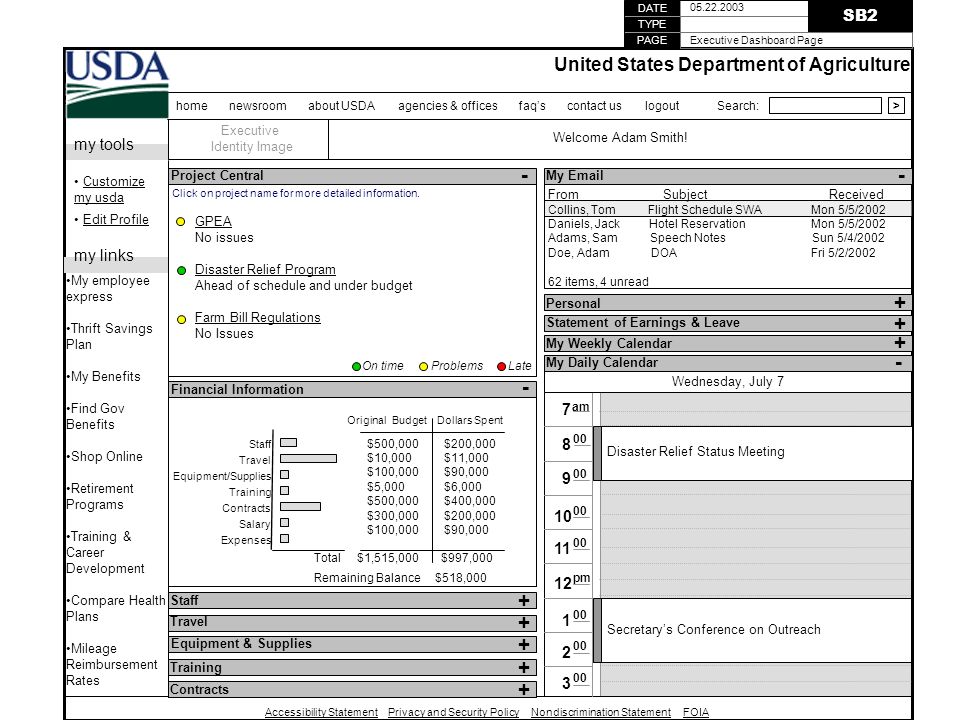Click the USDA logo

tap(116, 84)
